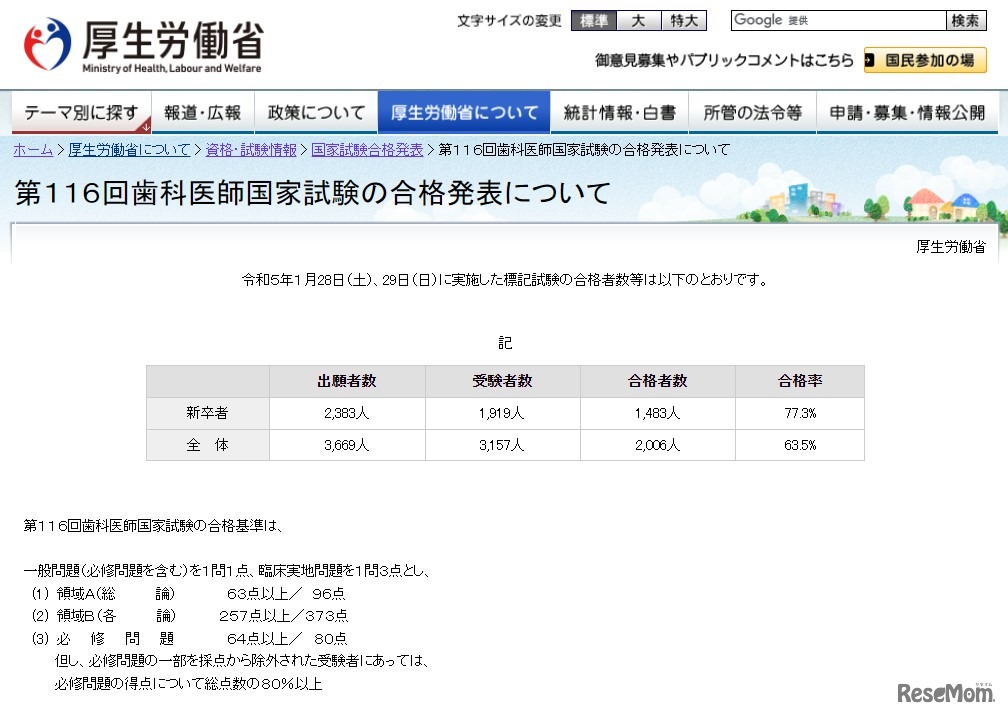Open the 報道・広報 menu tab
The image size is (1008, 716).
click(202, 112)
